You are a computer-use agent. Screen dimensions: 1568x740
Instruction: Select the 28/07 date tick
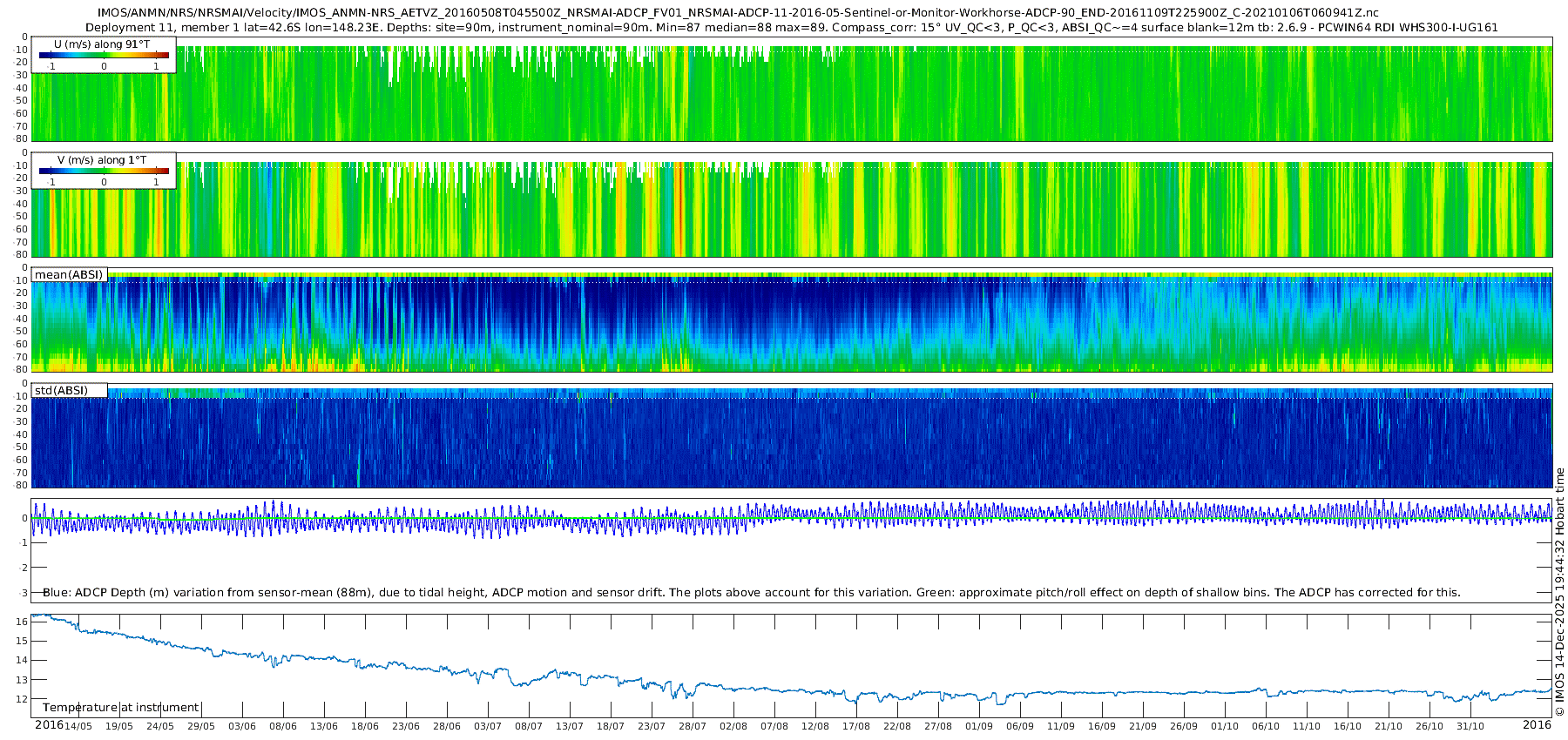[692, 726]
